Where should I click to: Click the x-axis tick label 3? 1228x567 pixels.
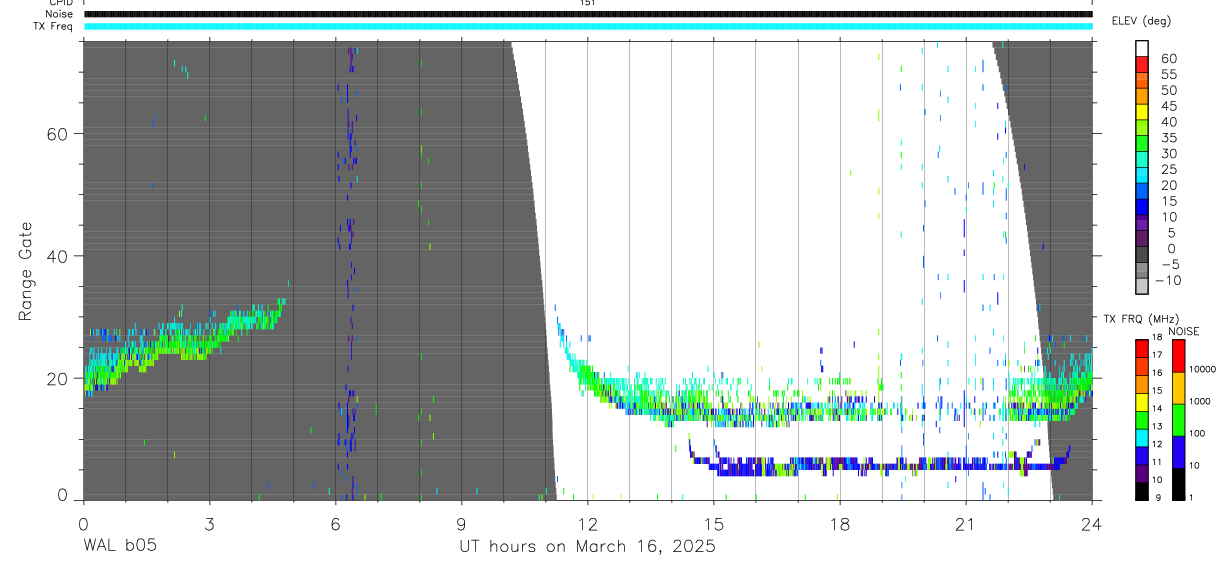click(209, 523)
